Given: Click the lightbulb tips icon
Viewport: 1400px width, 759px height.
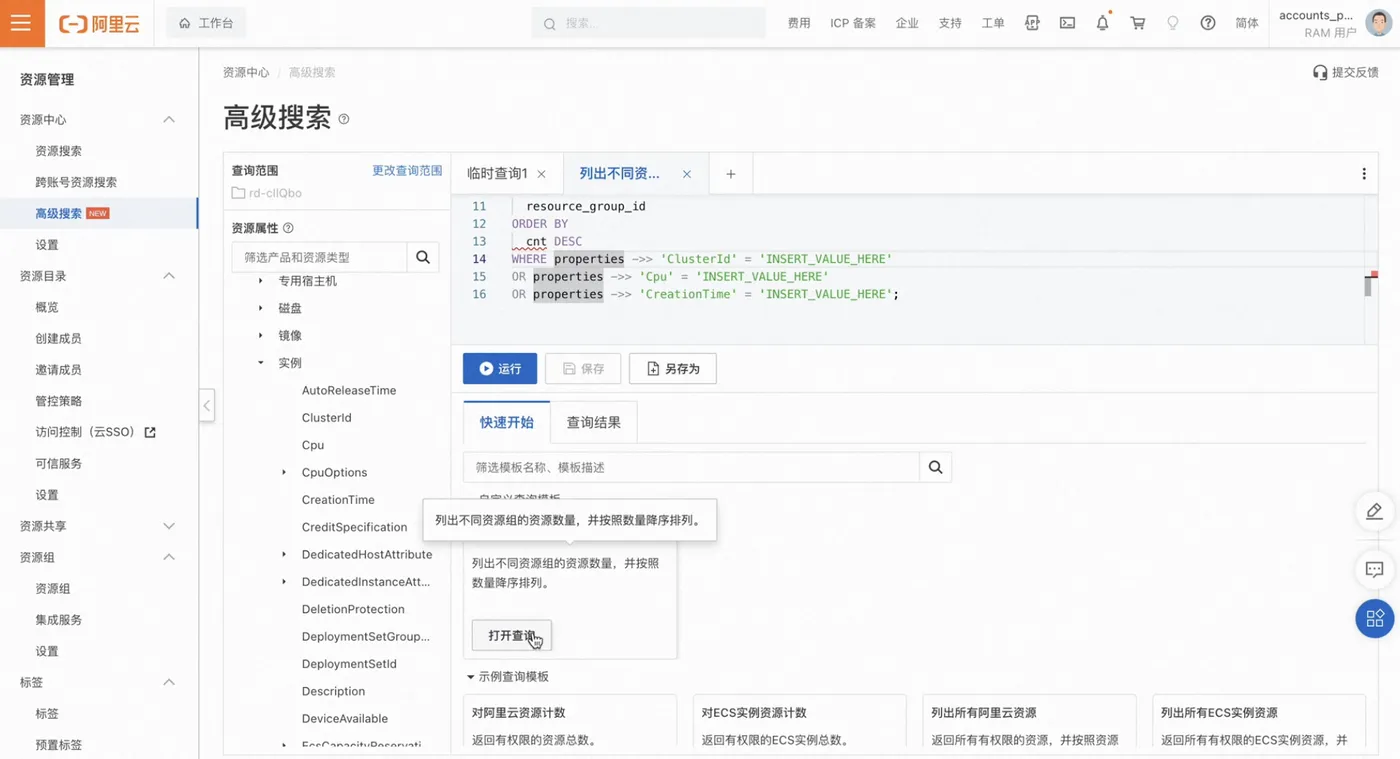Looking at the screenshot, I should tap(1173, 23).
